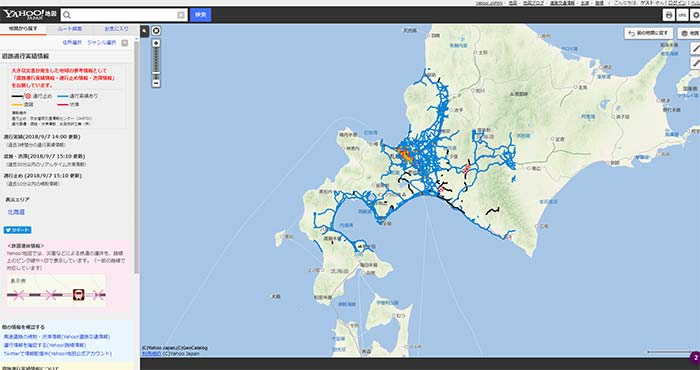Click the blue 検索 search button
Image resolution: width=700 pixels, height=370 pixels.
pyautogui.click(x=200, y=15)
